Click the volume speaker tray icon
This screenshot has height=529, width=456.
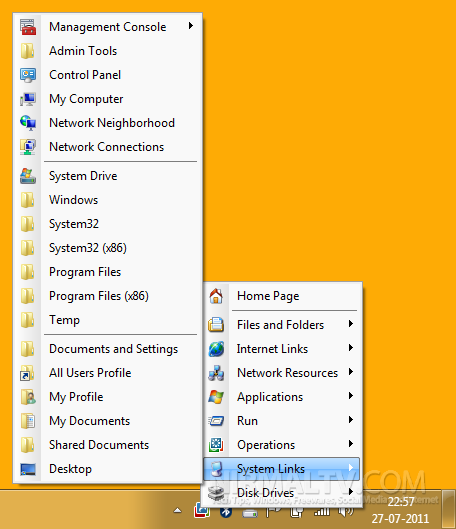345,512
